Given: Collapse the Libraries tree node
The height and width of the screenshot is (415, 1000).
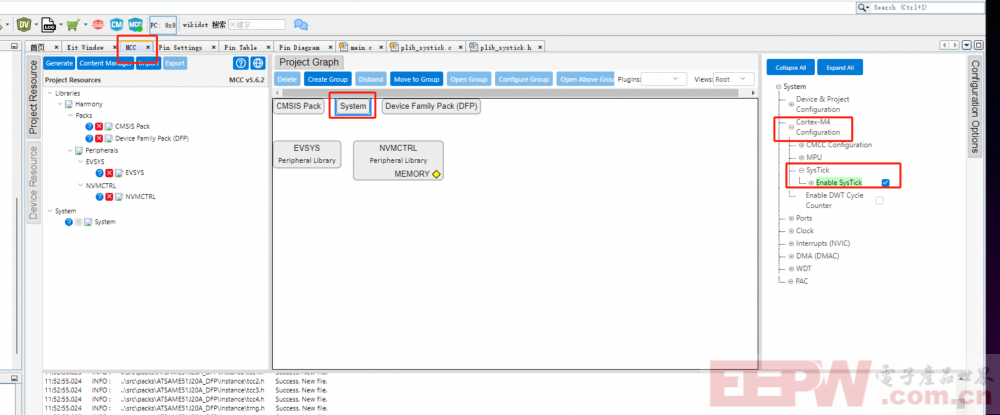Looking at the screenshot, I should (50, 93).
